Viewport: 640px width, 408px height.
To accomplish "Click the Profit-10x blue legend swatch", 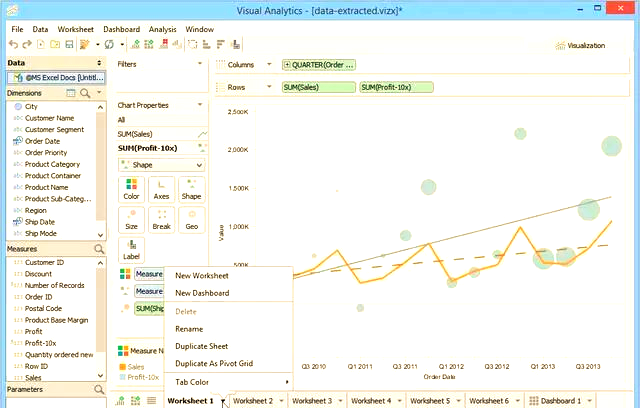I will point(122,377).
